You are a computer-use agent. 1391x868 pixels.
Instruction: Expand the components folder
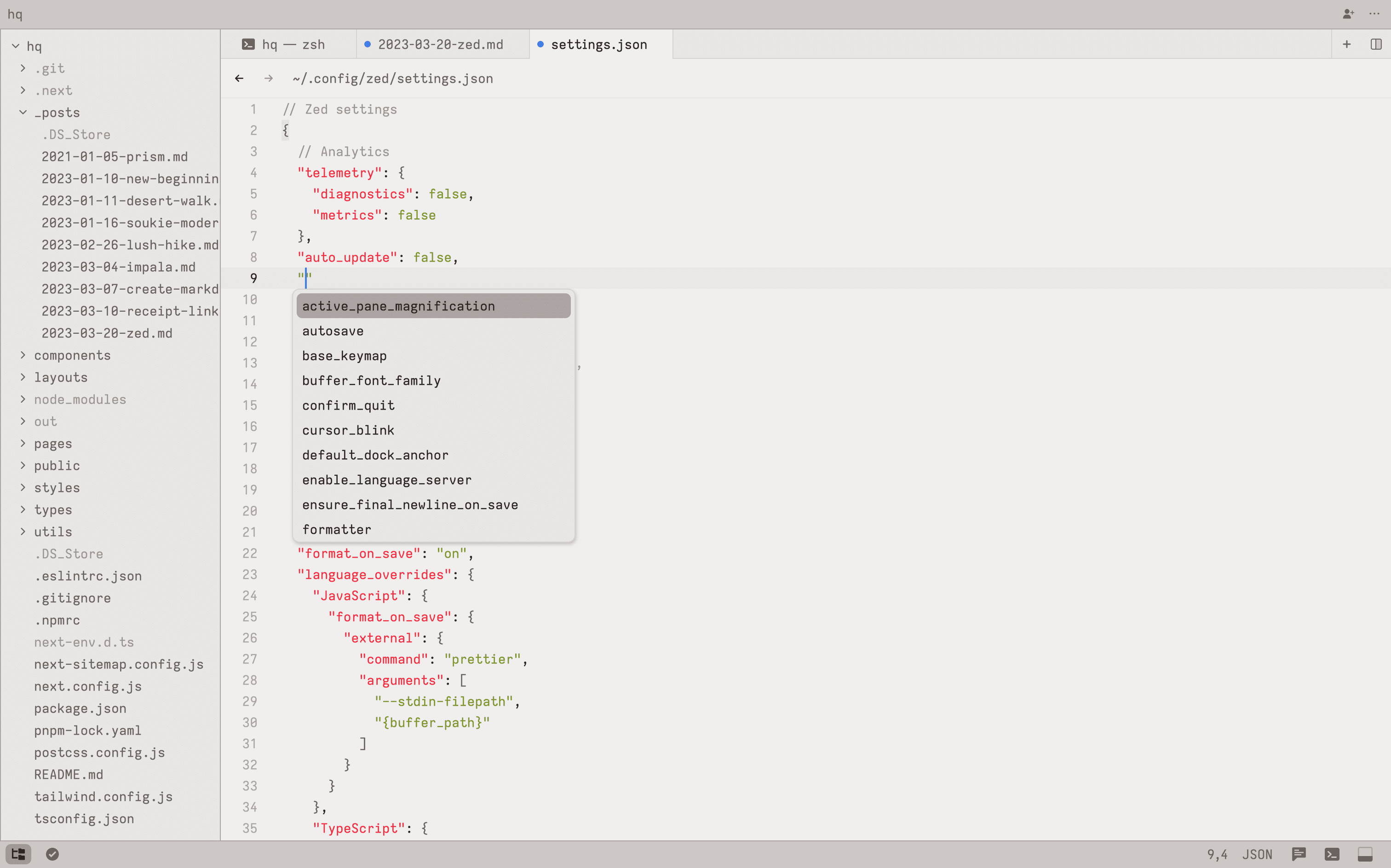coord(23,355)
